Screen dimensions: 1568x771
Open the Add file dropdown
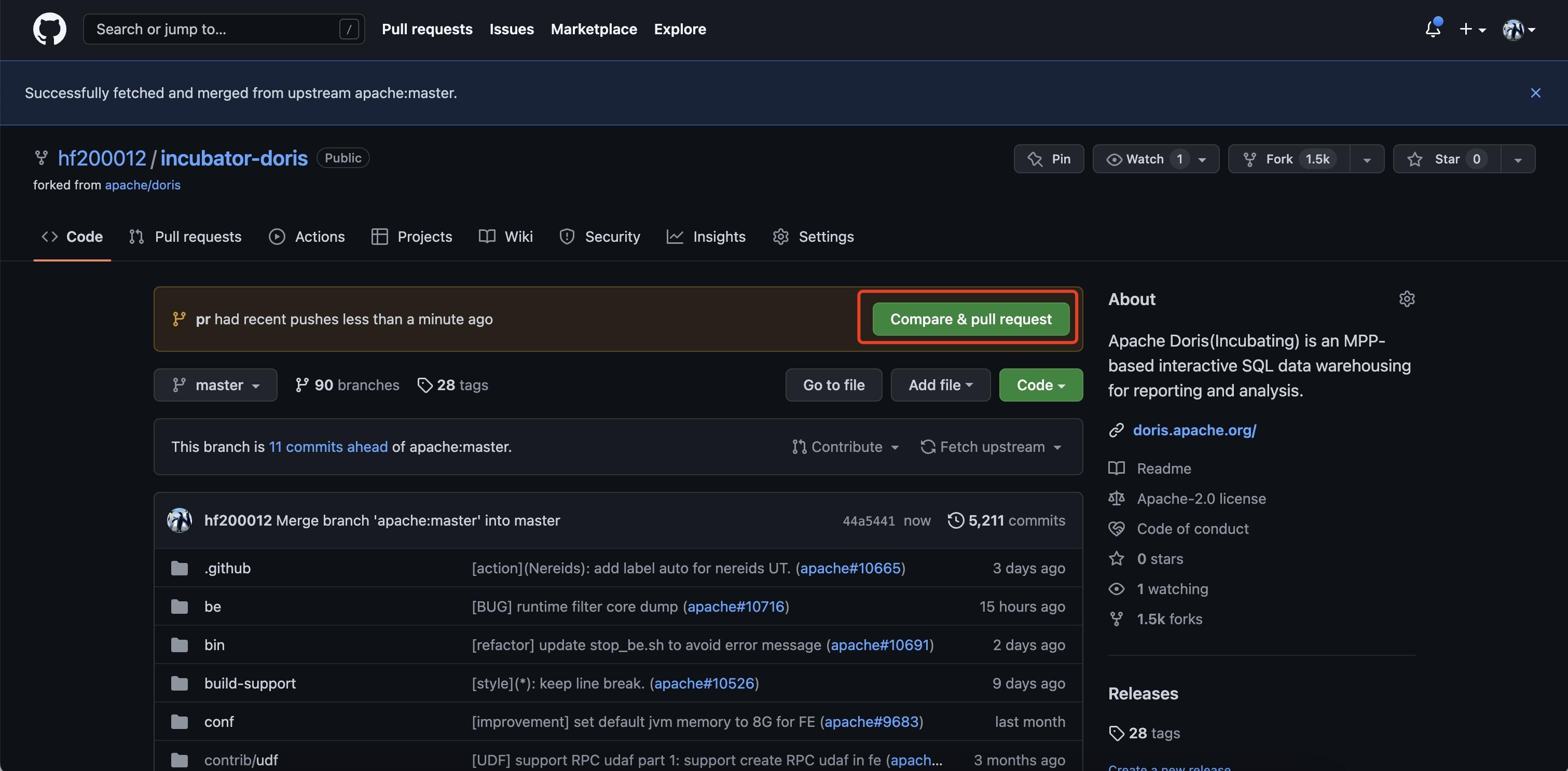coord(940,385)
